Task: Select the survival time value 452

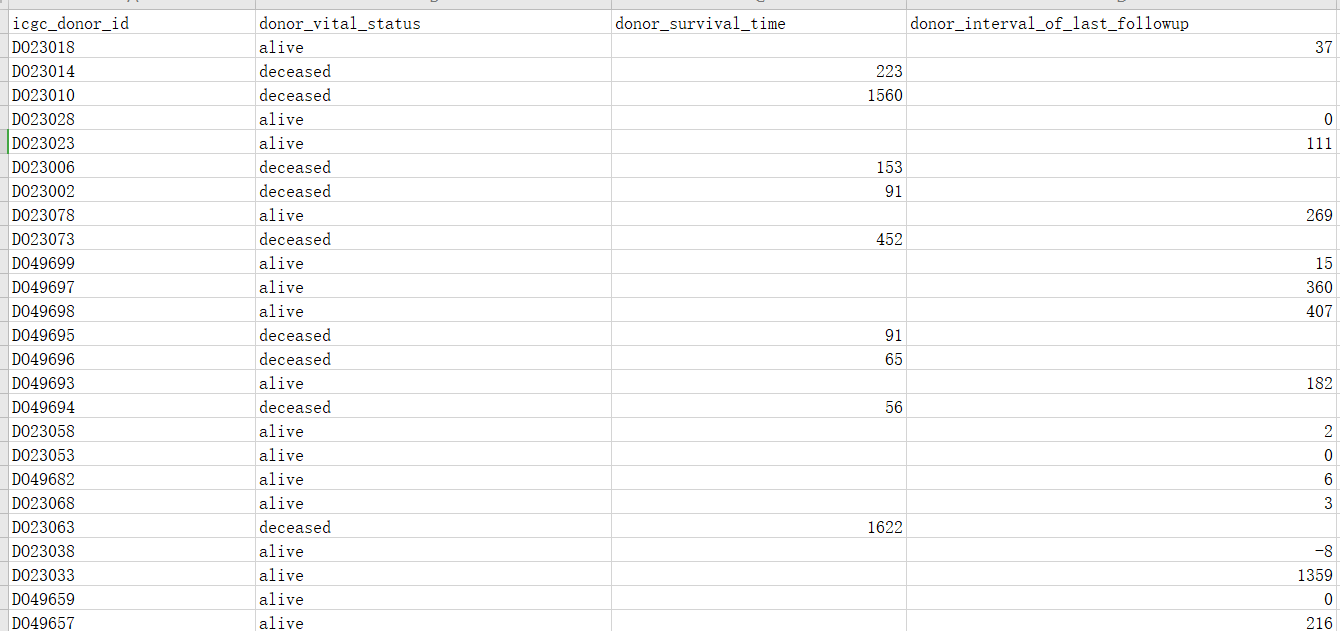Action: click(x=759, y=239)
